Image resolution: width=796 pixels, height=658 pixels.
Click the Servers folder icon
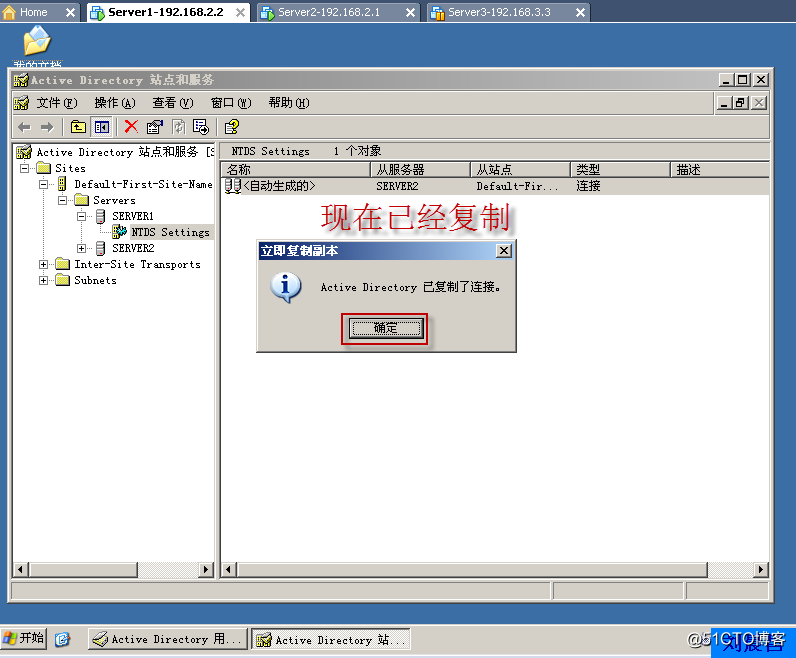[81, 200]
